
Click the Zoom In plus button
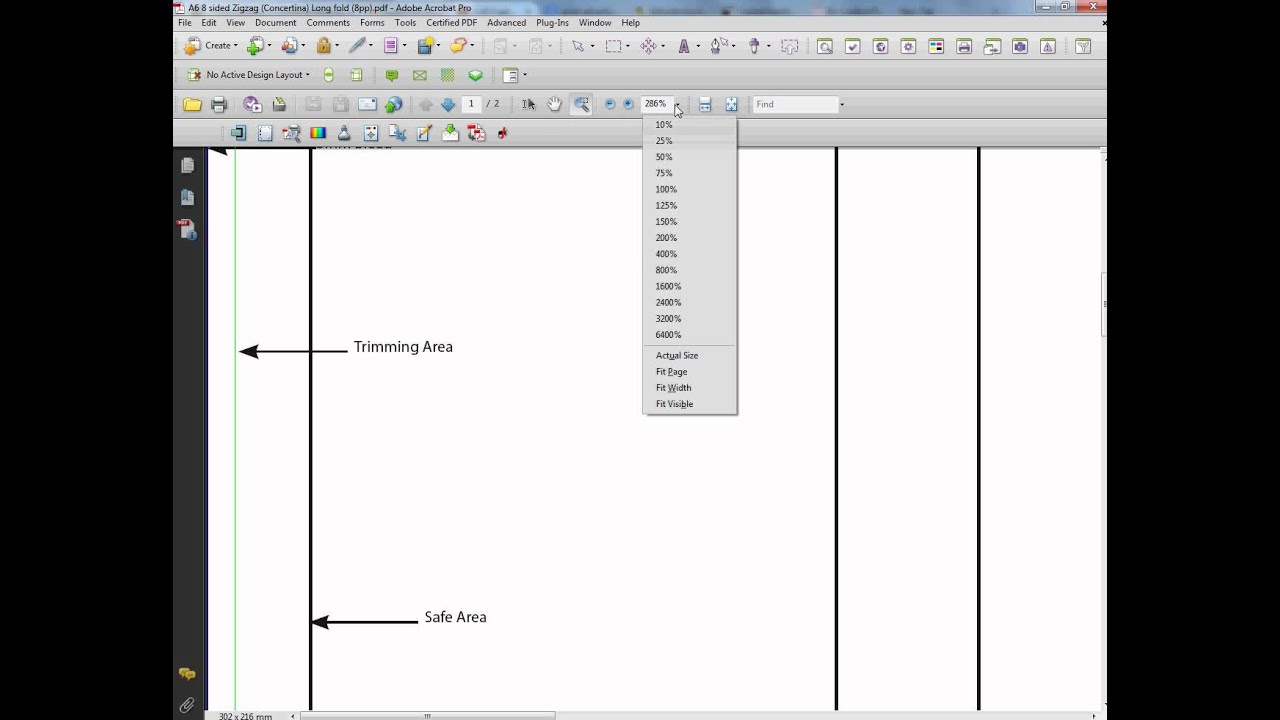coord(628,104)
